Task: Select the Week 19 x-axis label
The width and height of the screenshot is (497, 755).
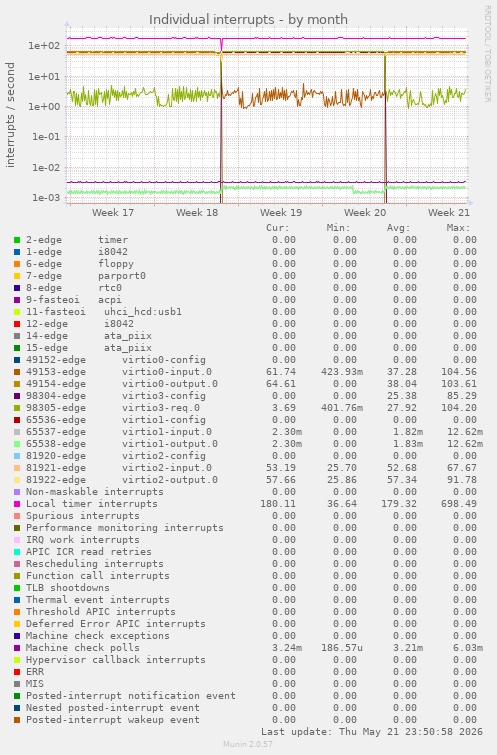Action: coord(281,212)
